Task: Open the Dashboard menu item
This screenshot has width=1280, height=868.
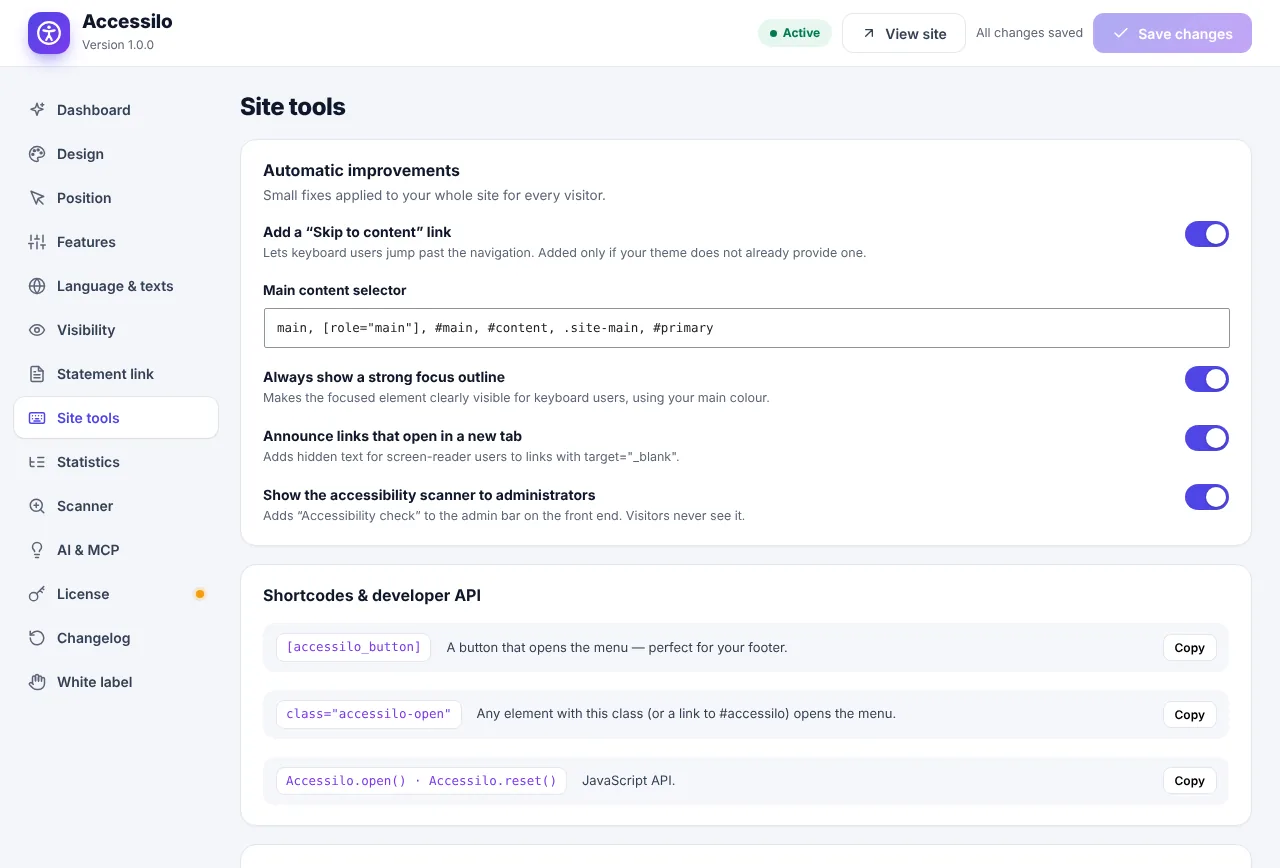Action: (116, 110)
